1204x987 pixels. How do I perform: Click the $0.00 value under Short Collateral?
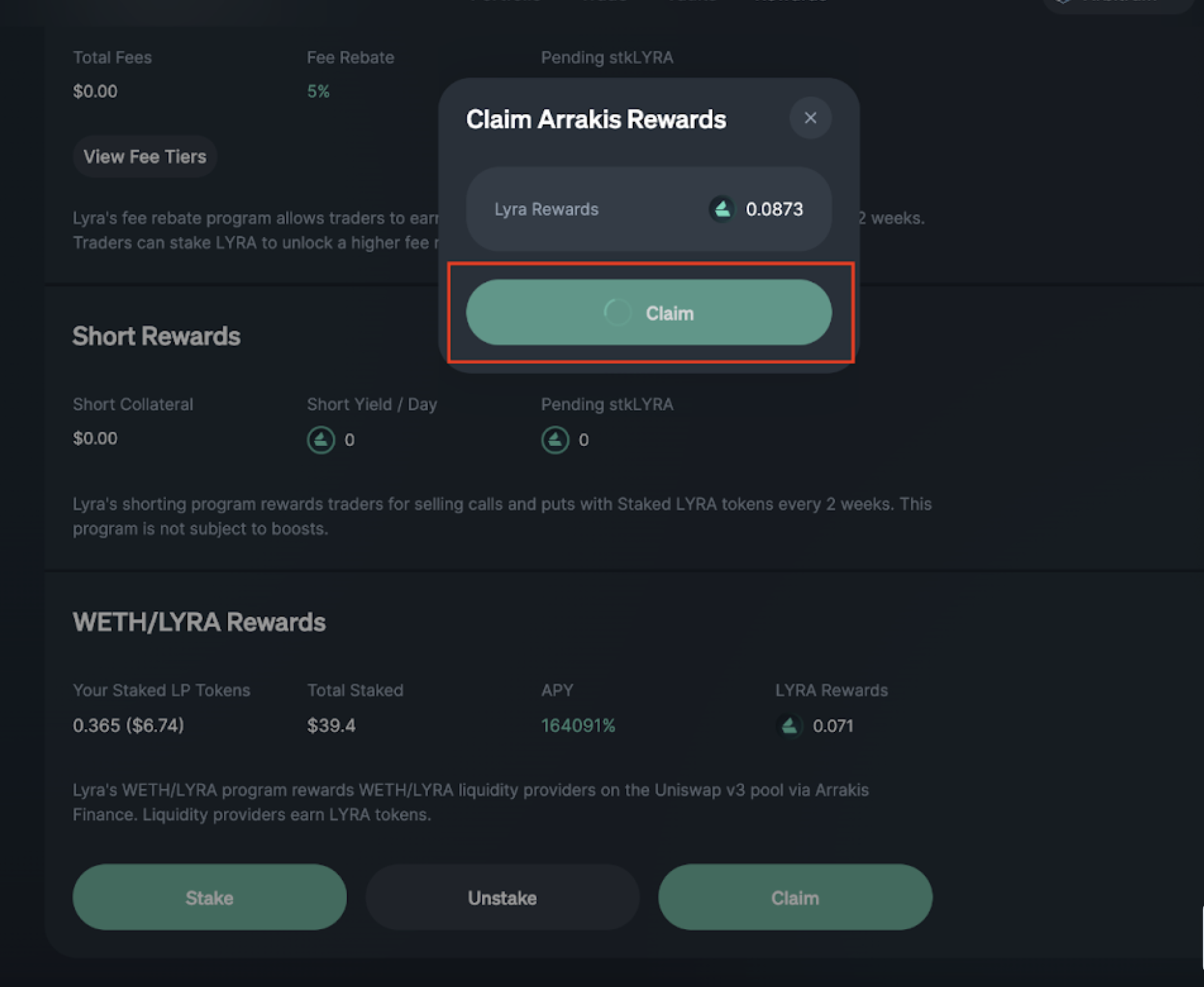[95, 439]
